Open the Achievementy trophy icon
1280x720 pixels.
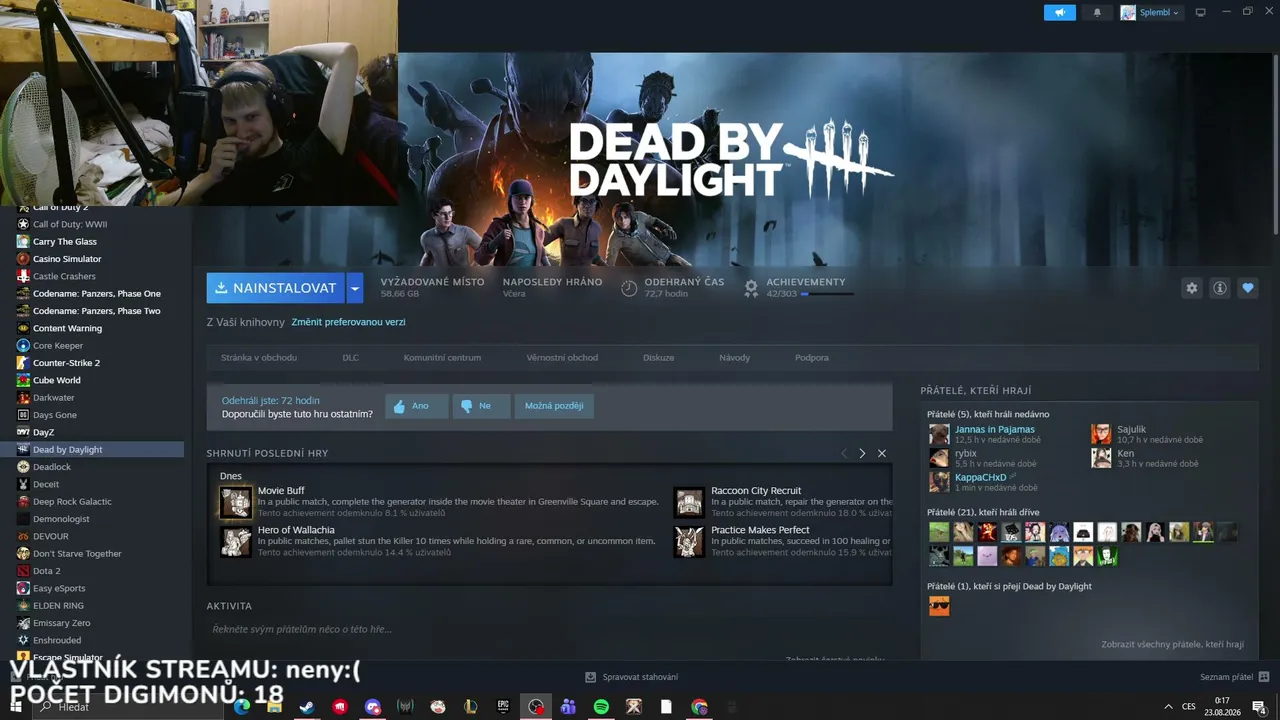coord(751,288)
